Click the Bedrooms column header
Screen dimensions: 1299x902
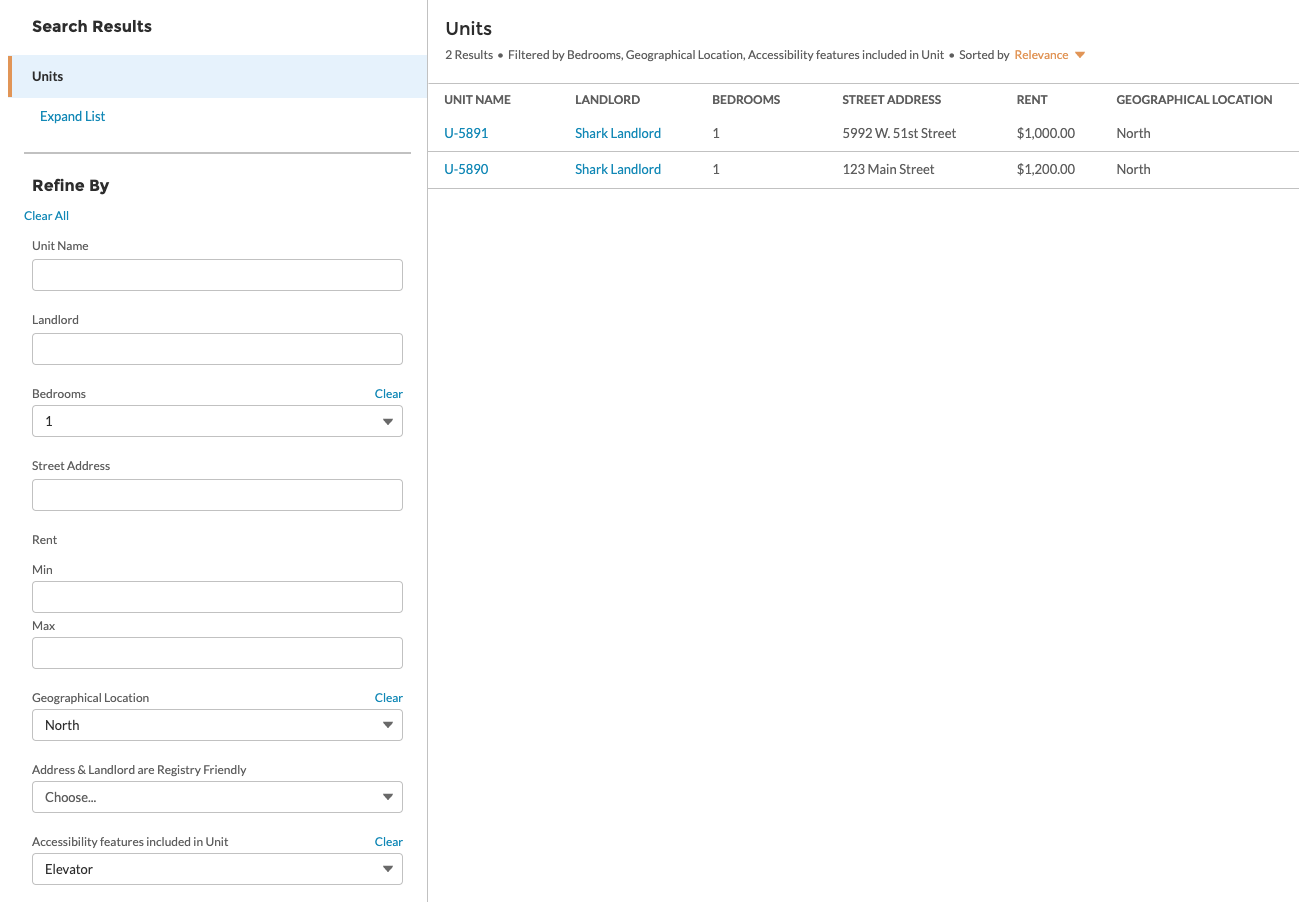pyautogui.click(x=746, y=100)
